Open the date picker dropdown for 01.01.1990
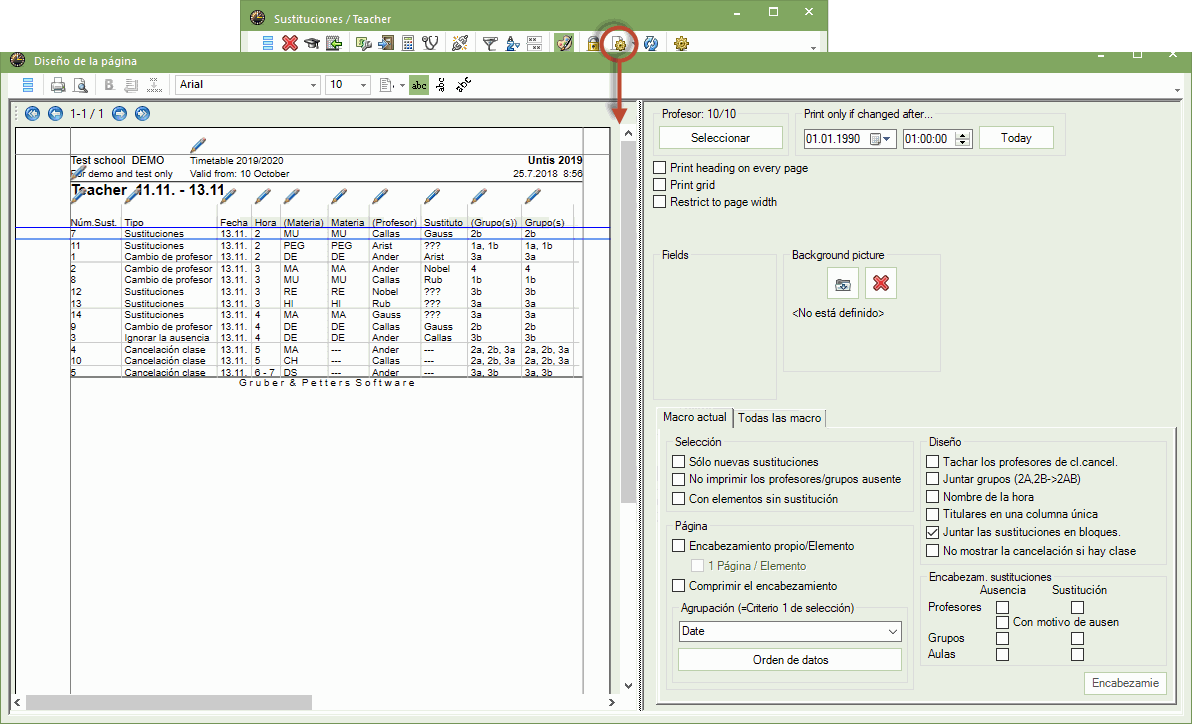This screenshot has height=724, width=1192. [886, 139]
